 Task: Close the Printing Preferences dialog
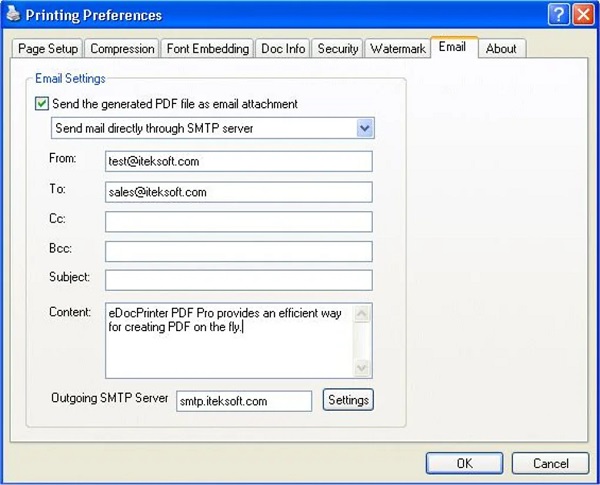pos(583,14)
